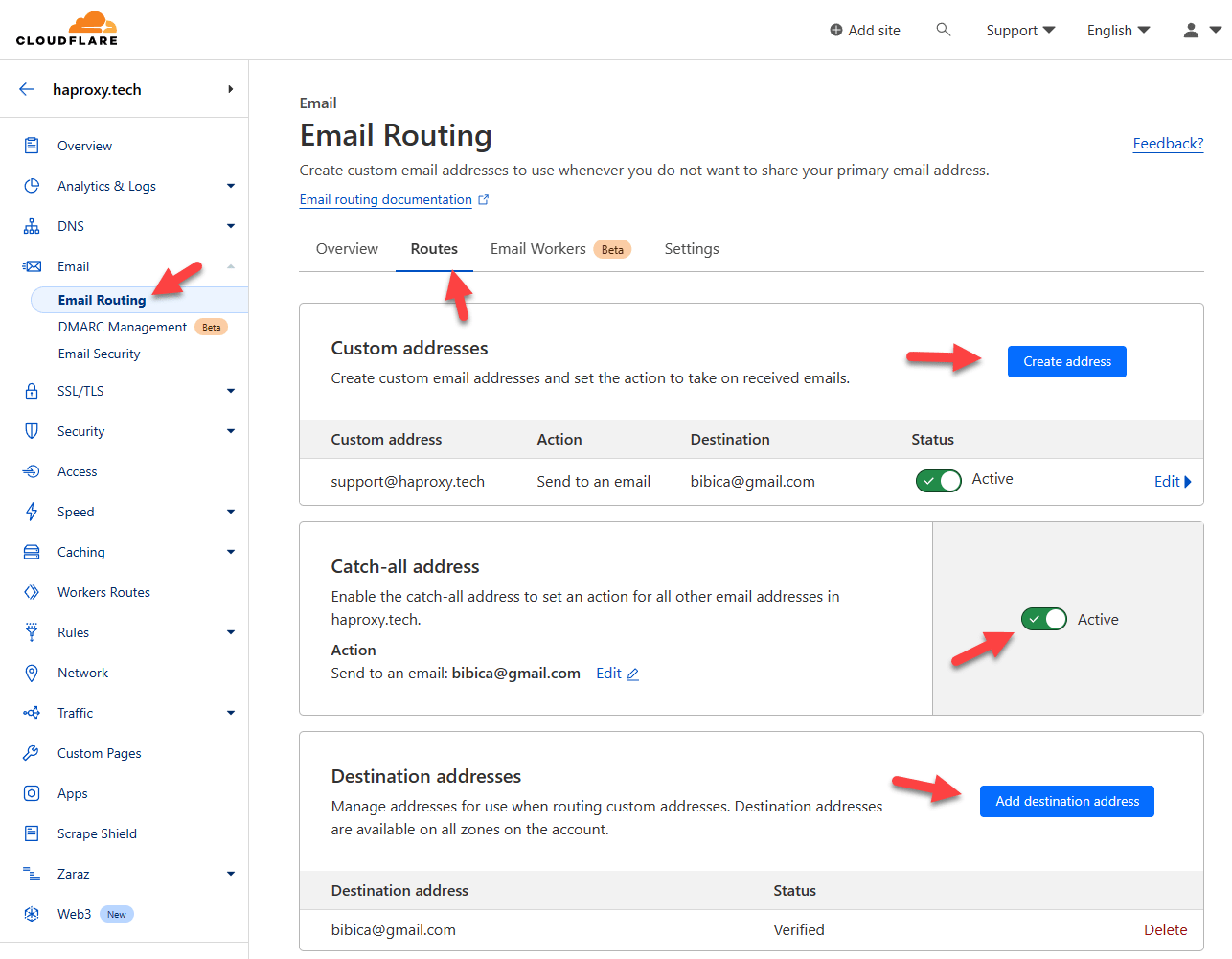Click the Network location pin icon
Image resolution: width=1232 pixels, height=959 pixels.
pos(32,673)
